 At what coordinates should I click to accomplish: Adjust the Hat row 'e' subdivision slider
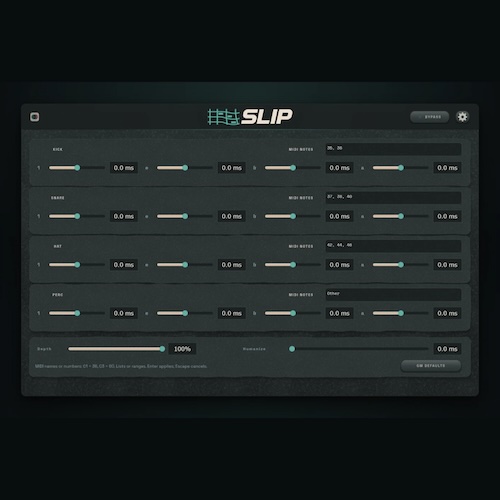[185, 265]
